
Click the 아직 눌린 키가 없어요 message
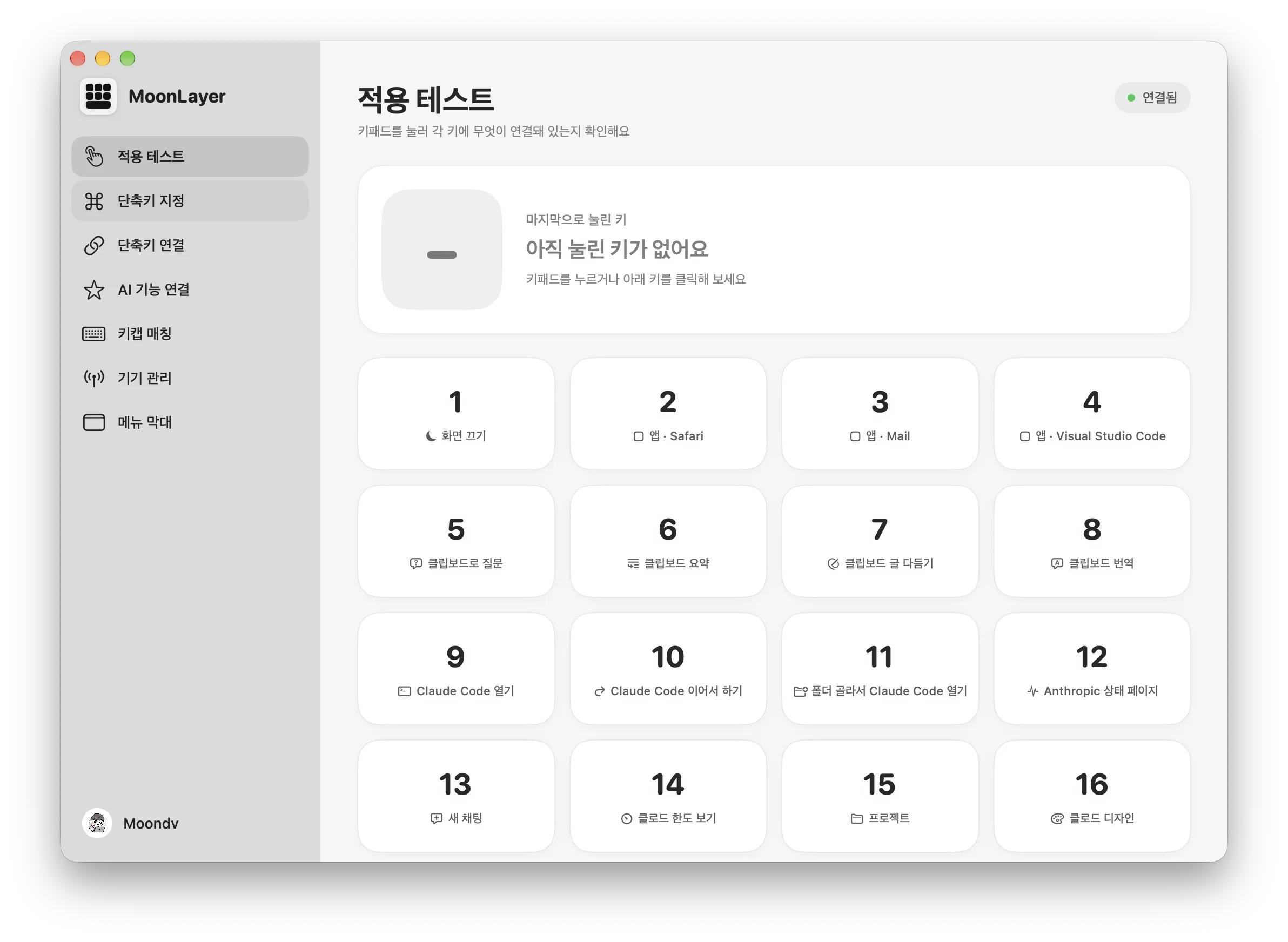[616, 248]
